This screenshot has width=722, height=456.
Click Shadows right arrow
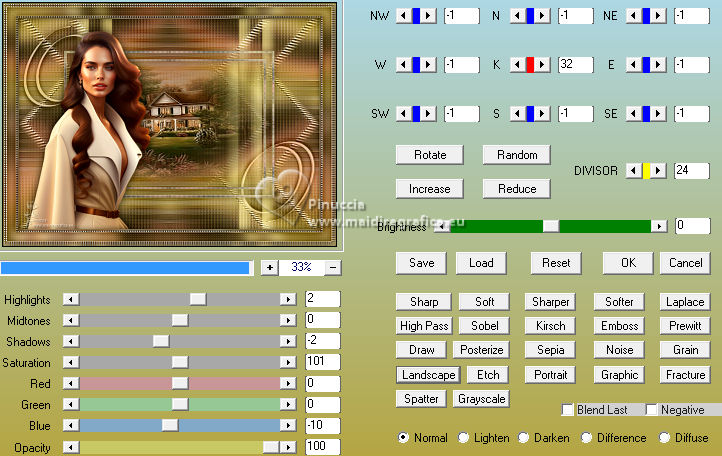[x=288, y=341]
